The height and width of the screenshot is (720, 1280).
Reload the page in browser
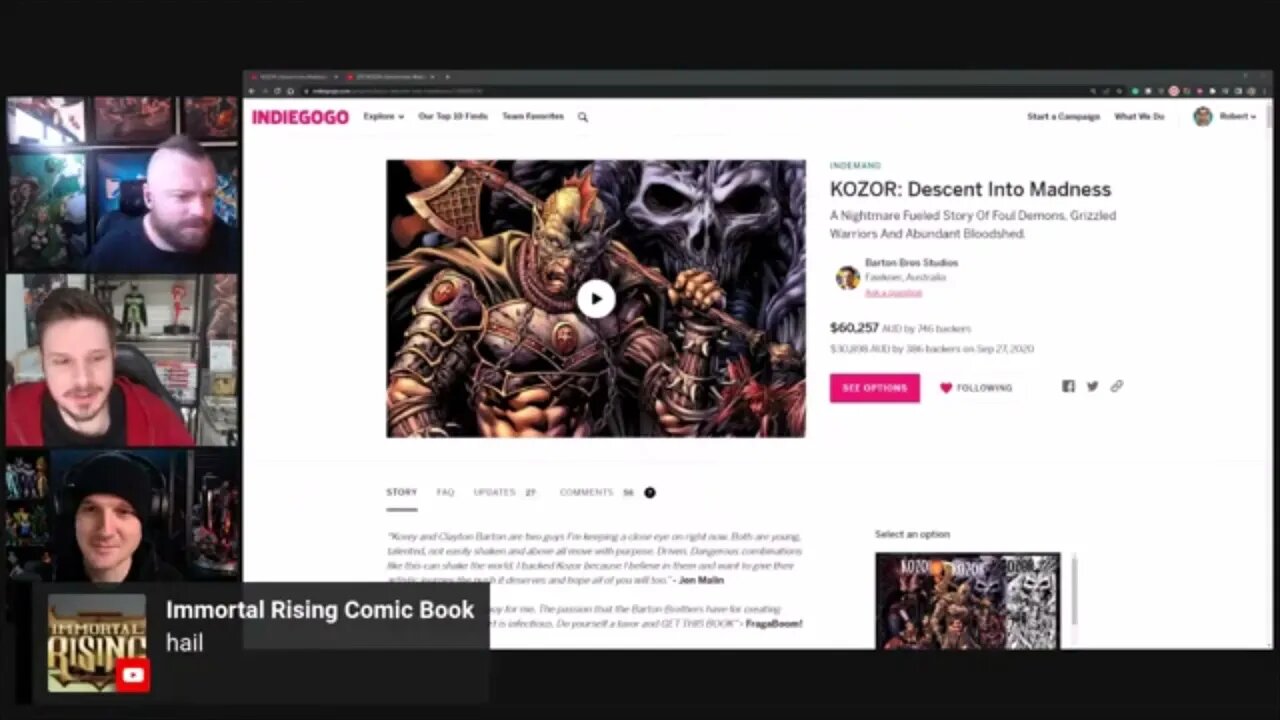point(277,91)
